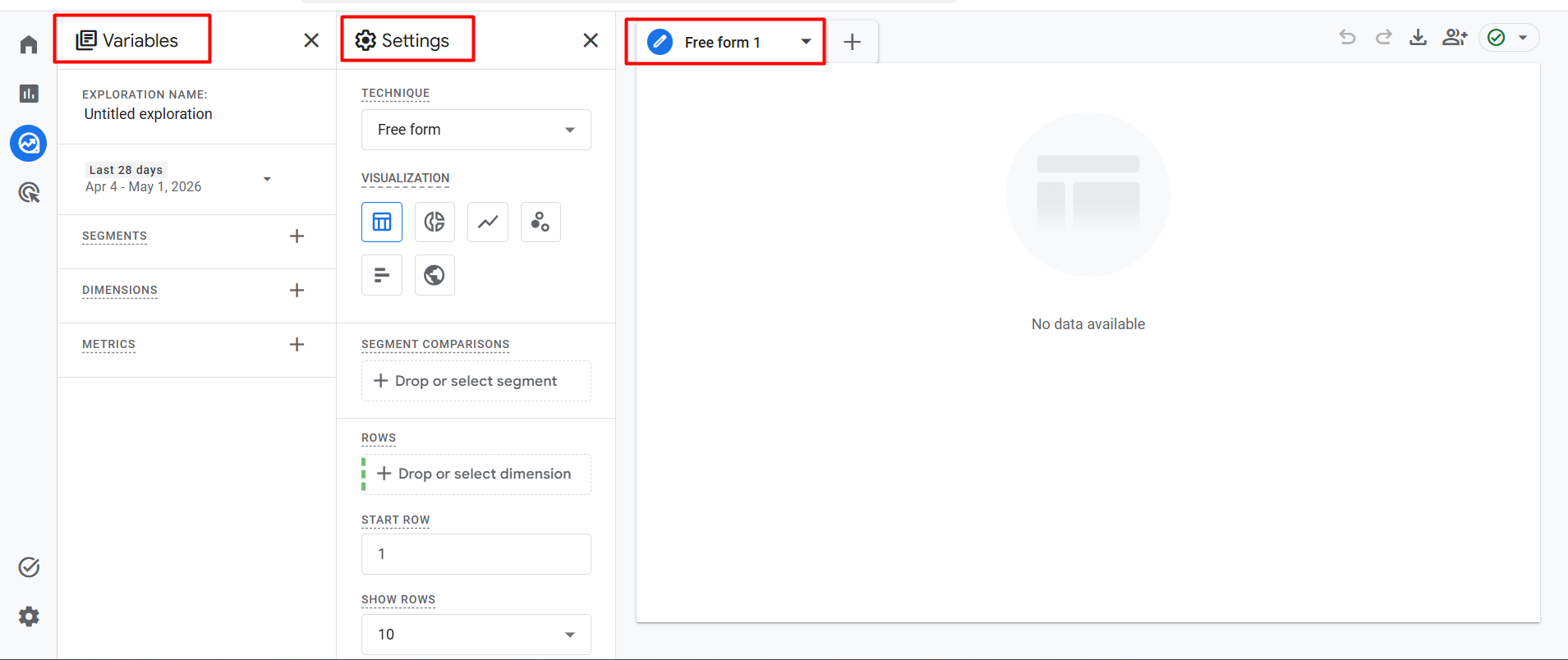Close the Settings panel

pyautogui.click(x=591, y=40)
